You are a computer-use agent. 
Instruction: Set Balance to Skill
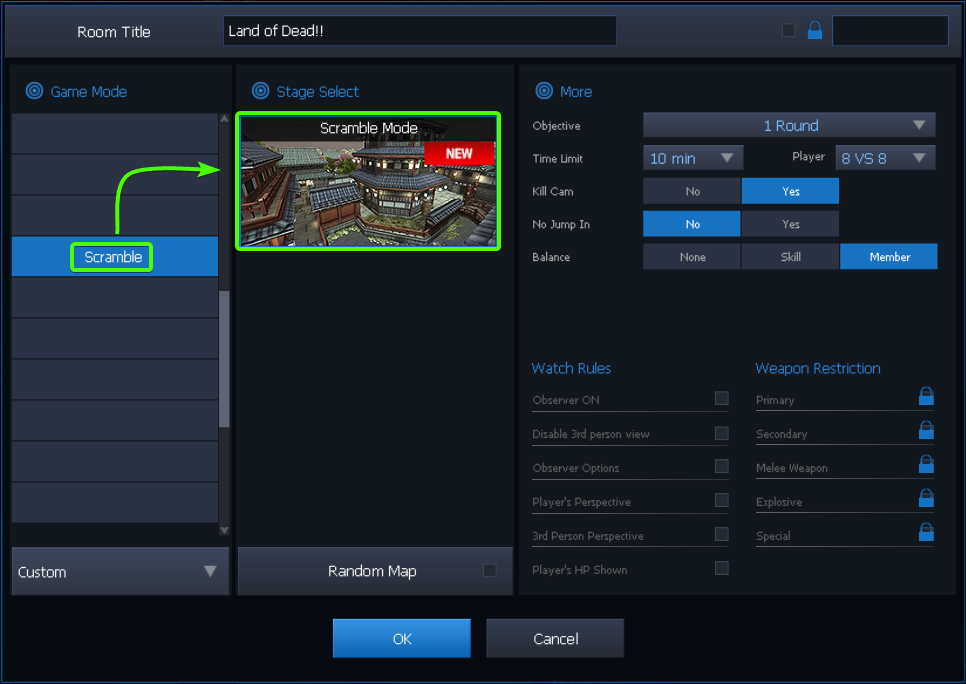[x=790, y=256]
